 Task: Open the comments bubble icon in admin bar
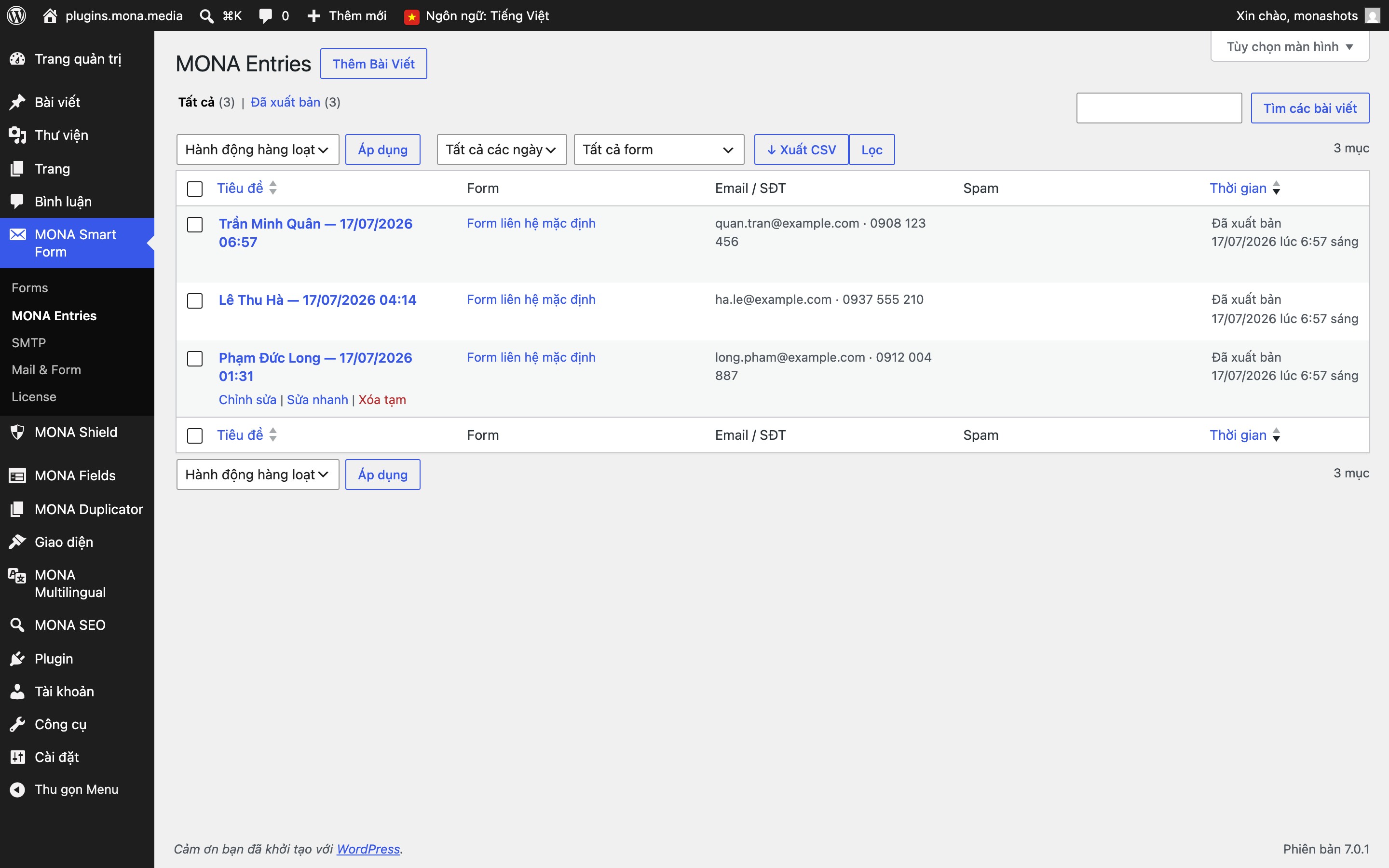(265, 15)
